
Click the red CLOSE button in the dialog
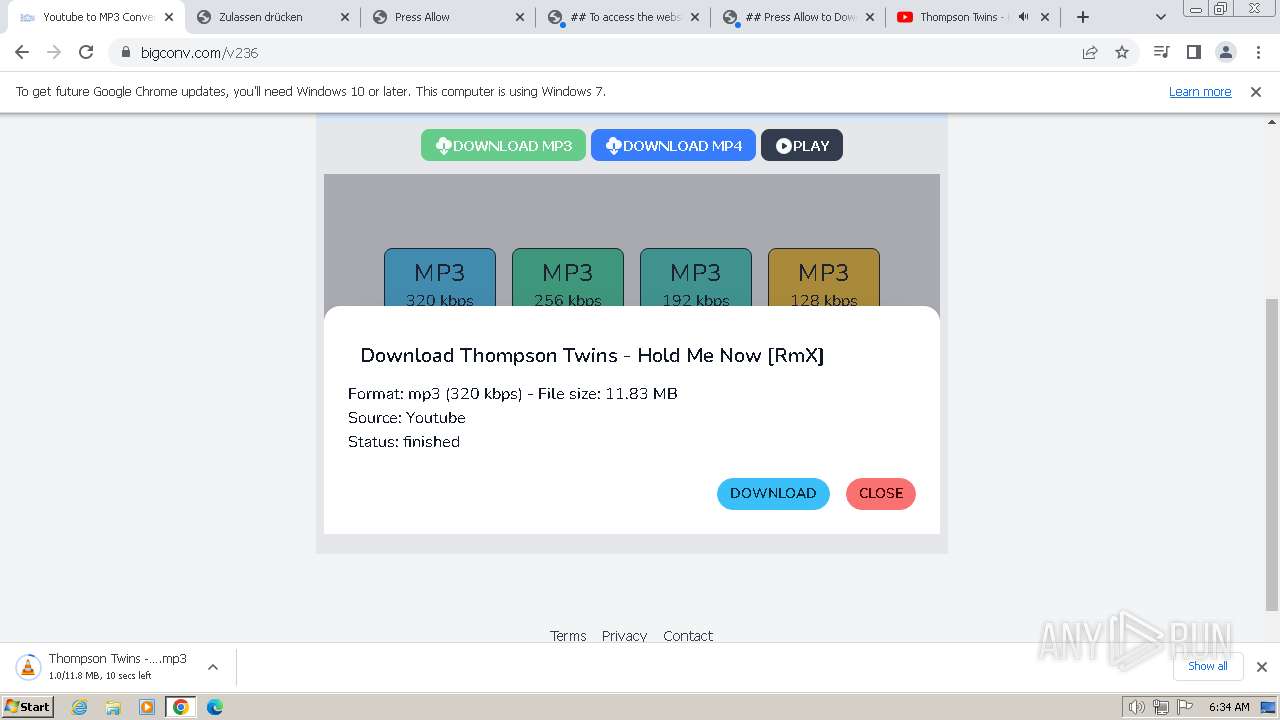click(881, 493)
